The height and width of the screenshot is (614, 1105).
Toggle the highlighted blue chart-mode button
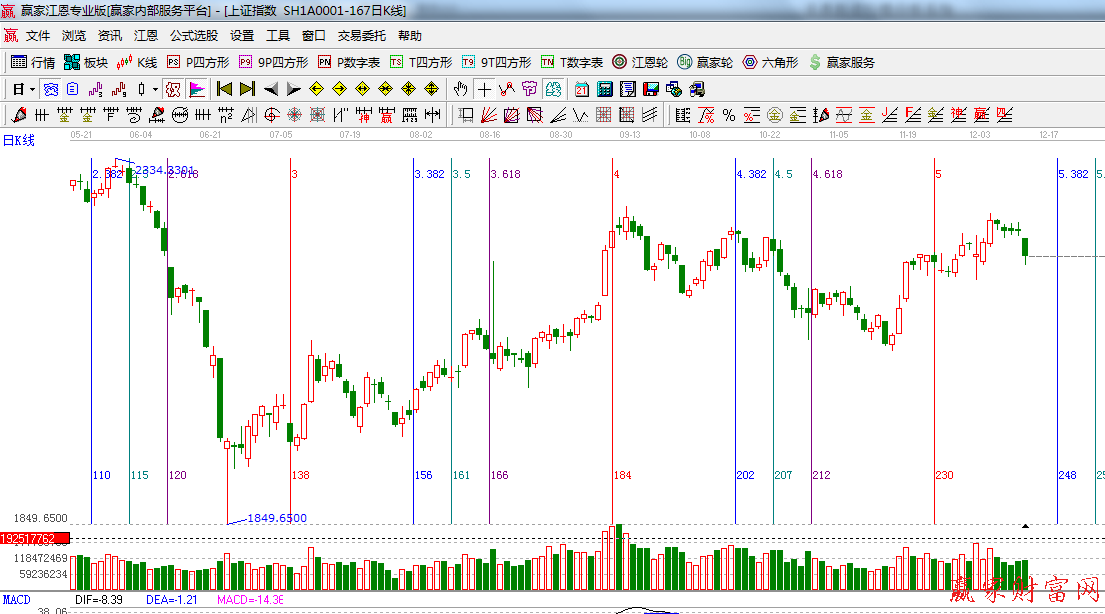pyautogui.click(x=49, y=89)
